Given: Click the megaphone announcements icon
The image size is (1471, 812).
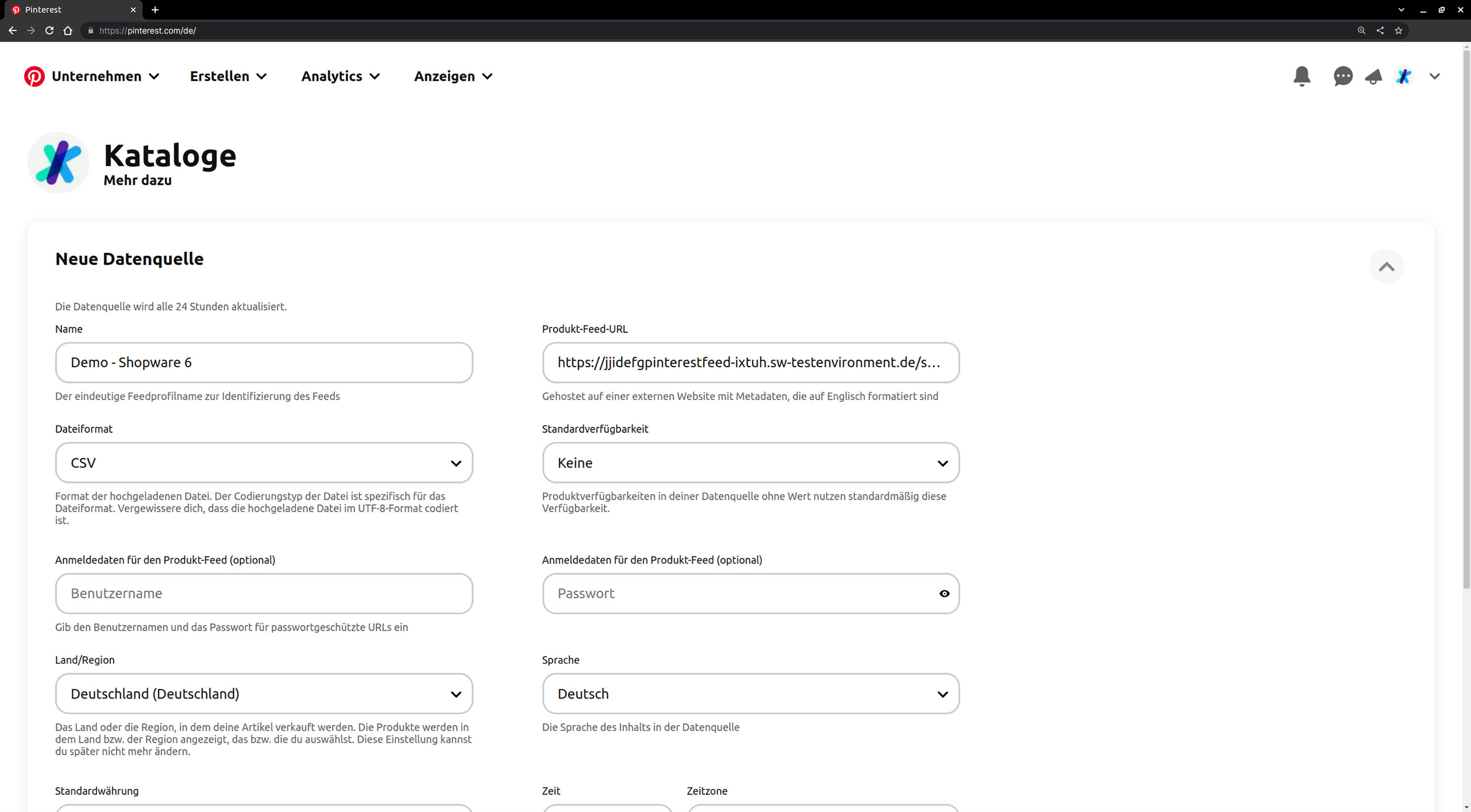Looking at the screenshot, I should click(x=1373, y=76).
